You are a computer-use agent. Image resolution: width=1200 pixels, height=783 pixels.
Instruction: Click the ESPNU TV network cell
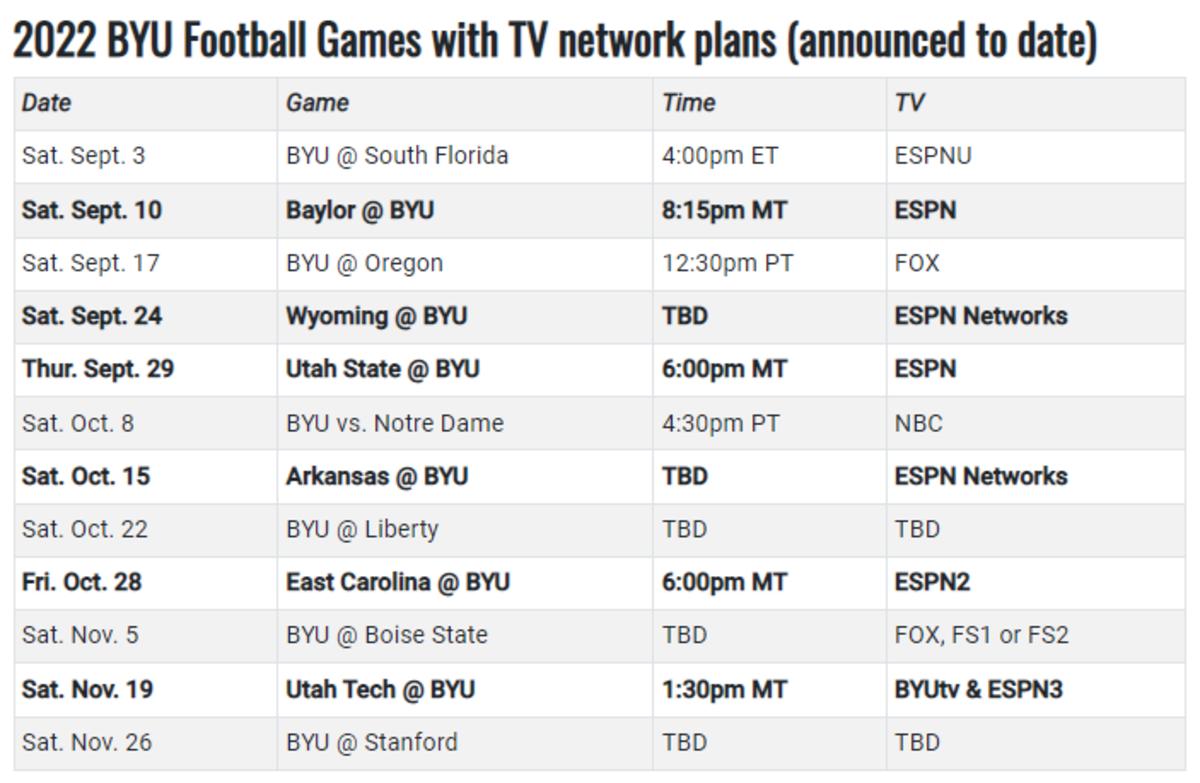(x=933, y=156)
